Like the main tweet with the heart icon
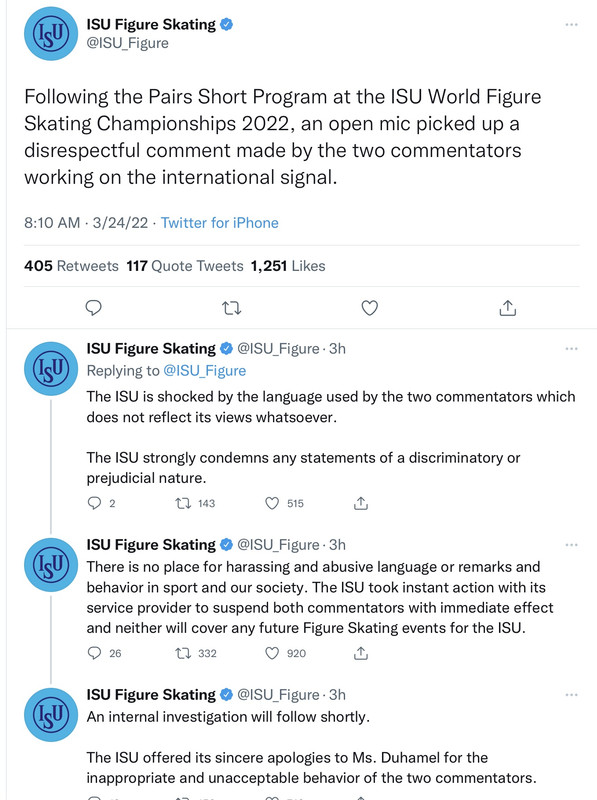 coord(369,308)
